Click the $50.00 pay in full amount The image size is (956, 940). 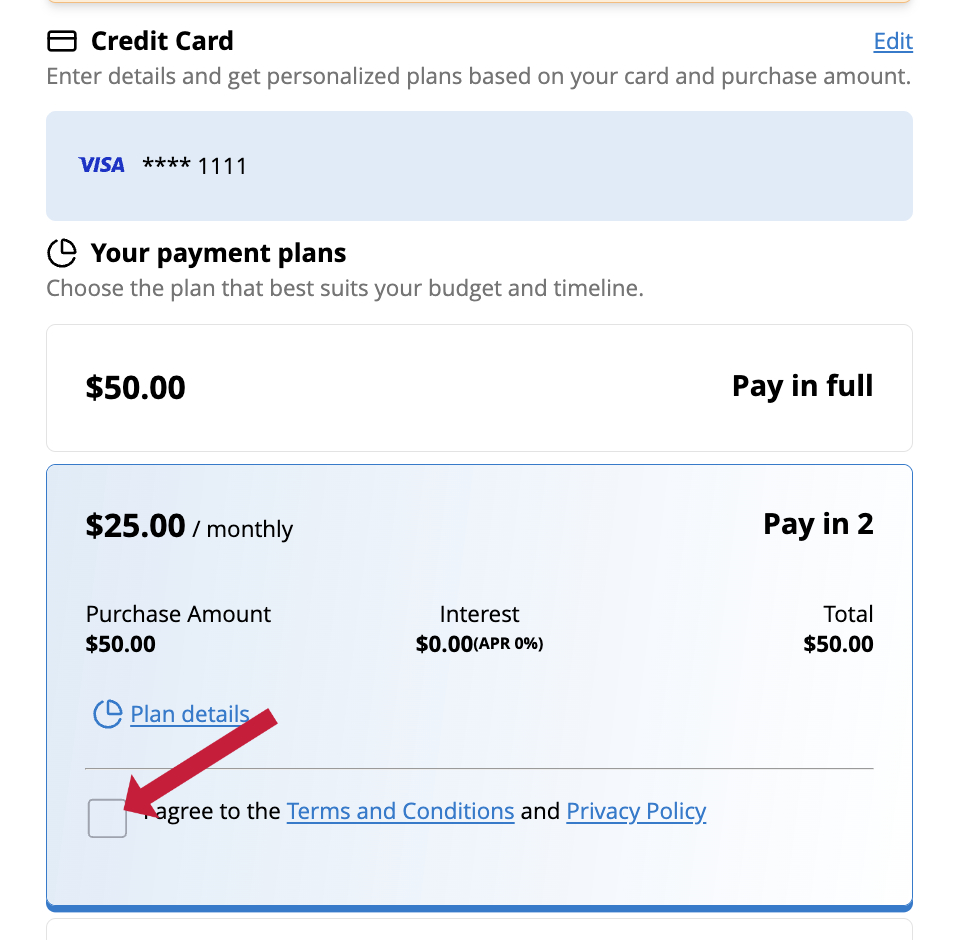point(135,388)
